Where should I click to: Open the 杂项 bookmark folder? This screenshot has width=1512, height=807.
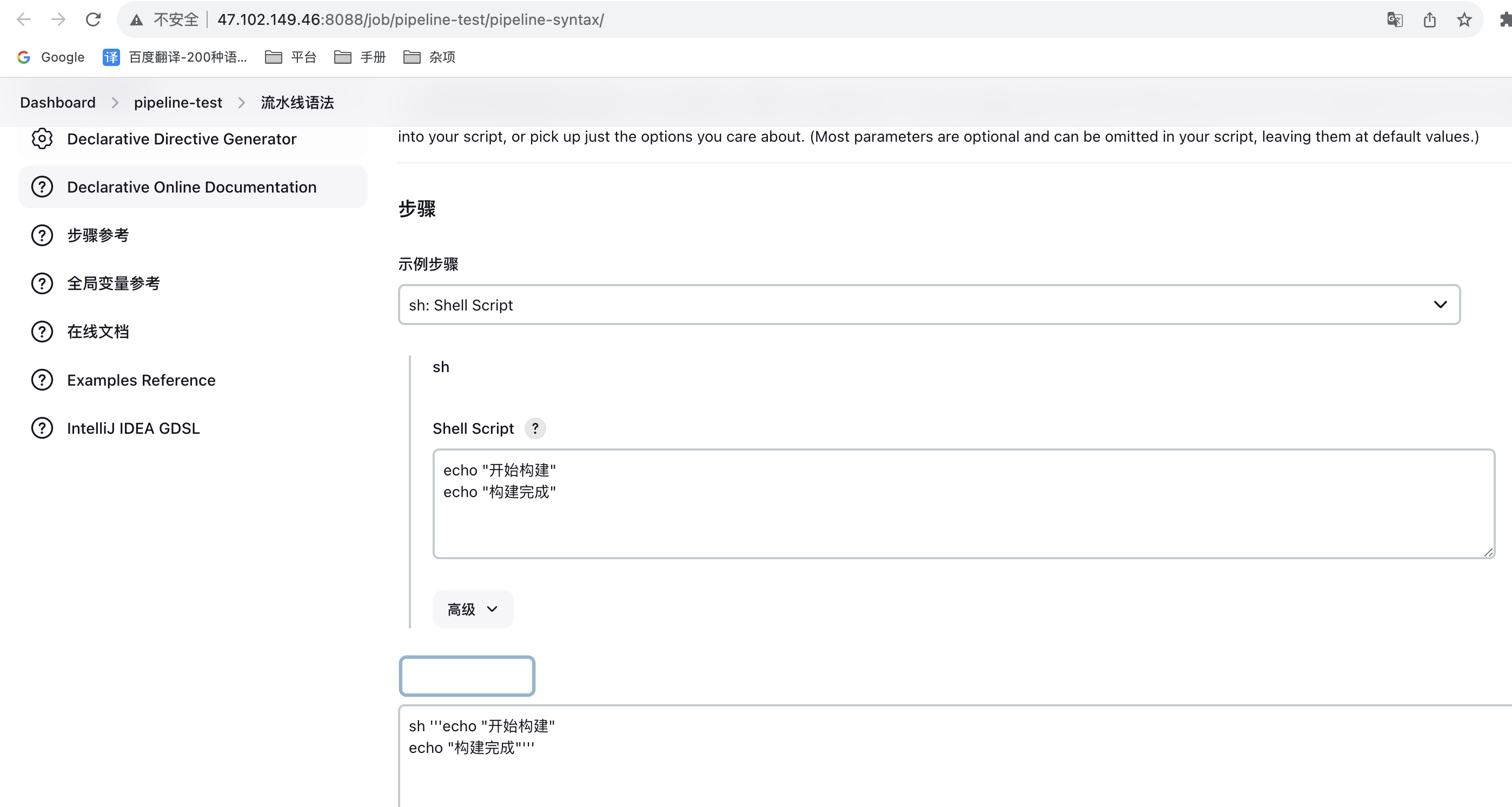click(x=429, y=57)
